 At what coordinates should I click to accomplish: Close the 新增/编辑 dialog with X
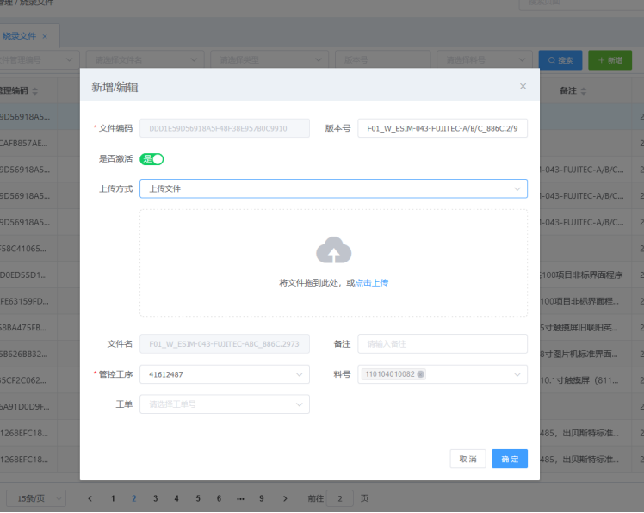522,86
